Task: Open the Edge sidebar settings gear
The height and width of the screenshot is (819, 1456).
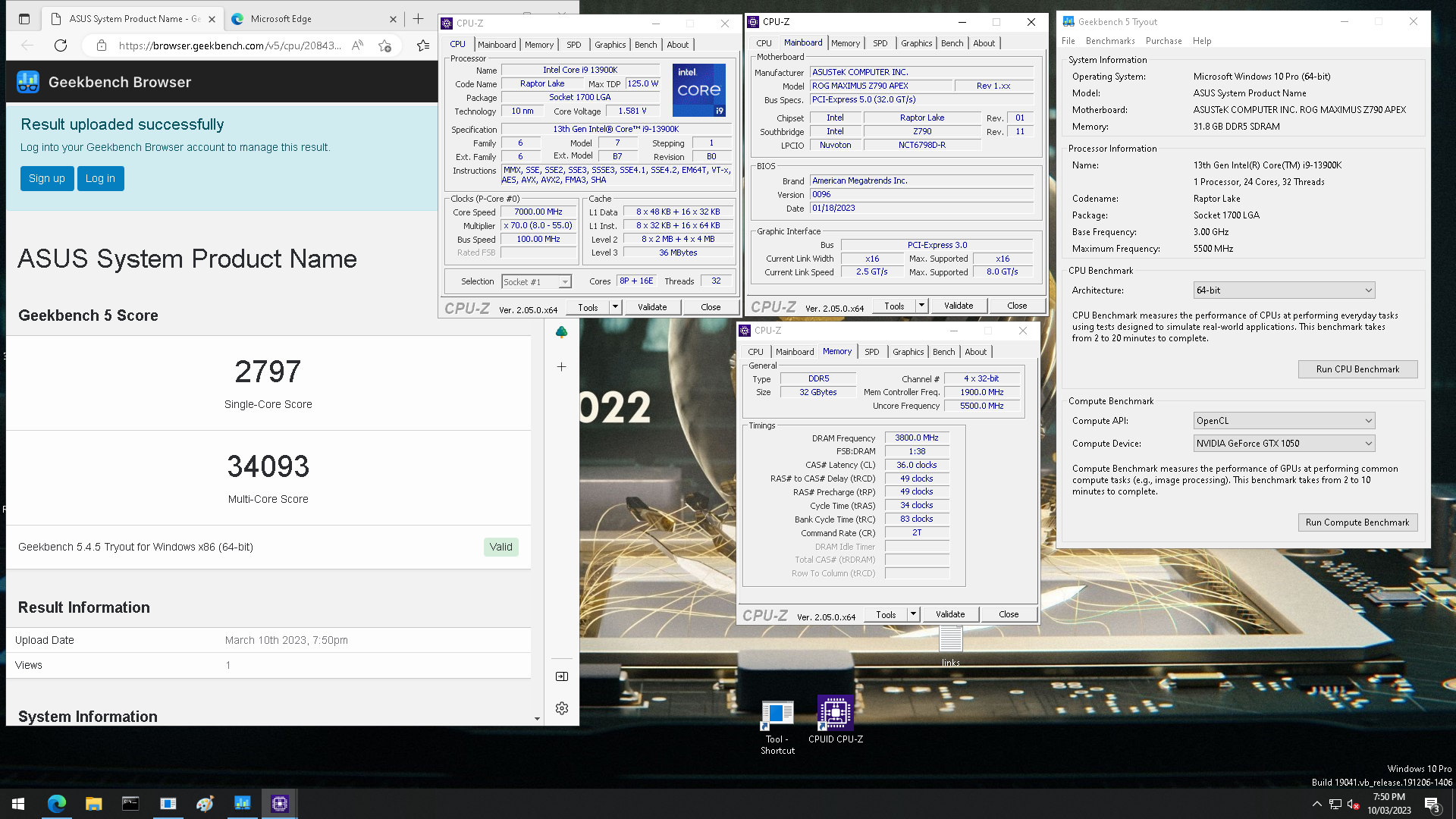Action: point(561,708)
